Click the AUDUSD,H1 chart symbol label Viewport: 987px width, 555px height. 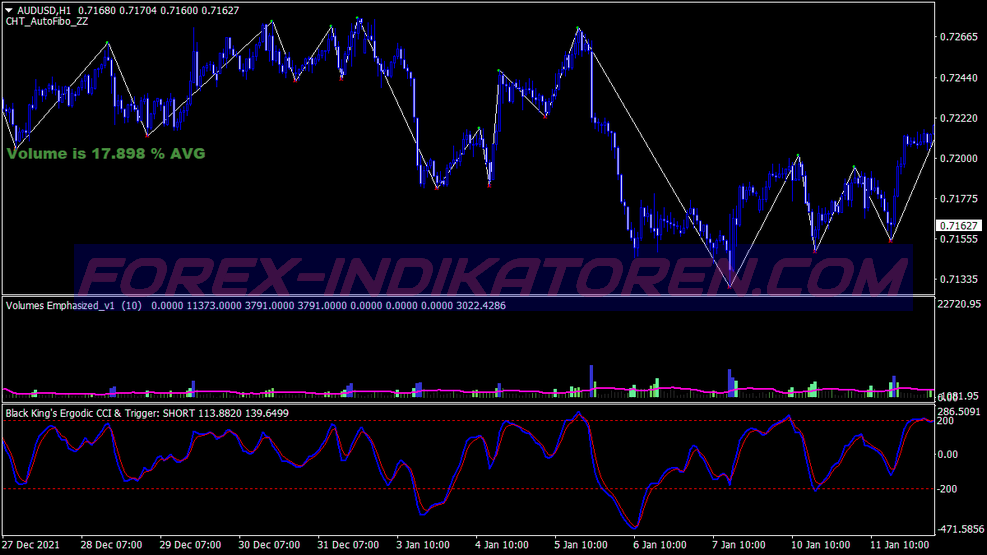(x=44, y=10)
